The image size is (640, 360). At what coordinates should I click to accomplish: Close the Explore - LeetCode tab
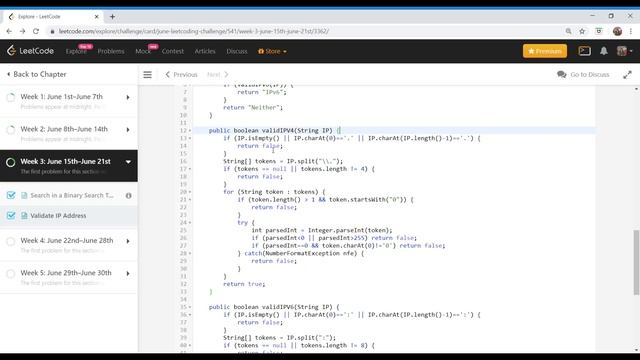click(97, 17)
